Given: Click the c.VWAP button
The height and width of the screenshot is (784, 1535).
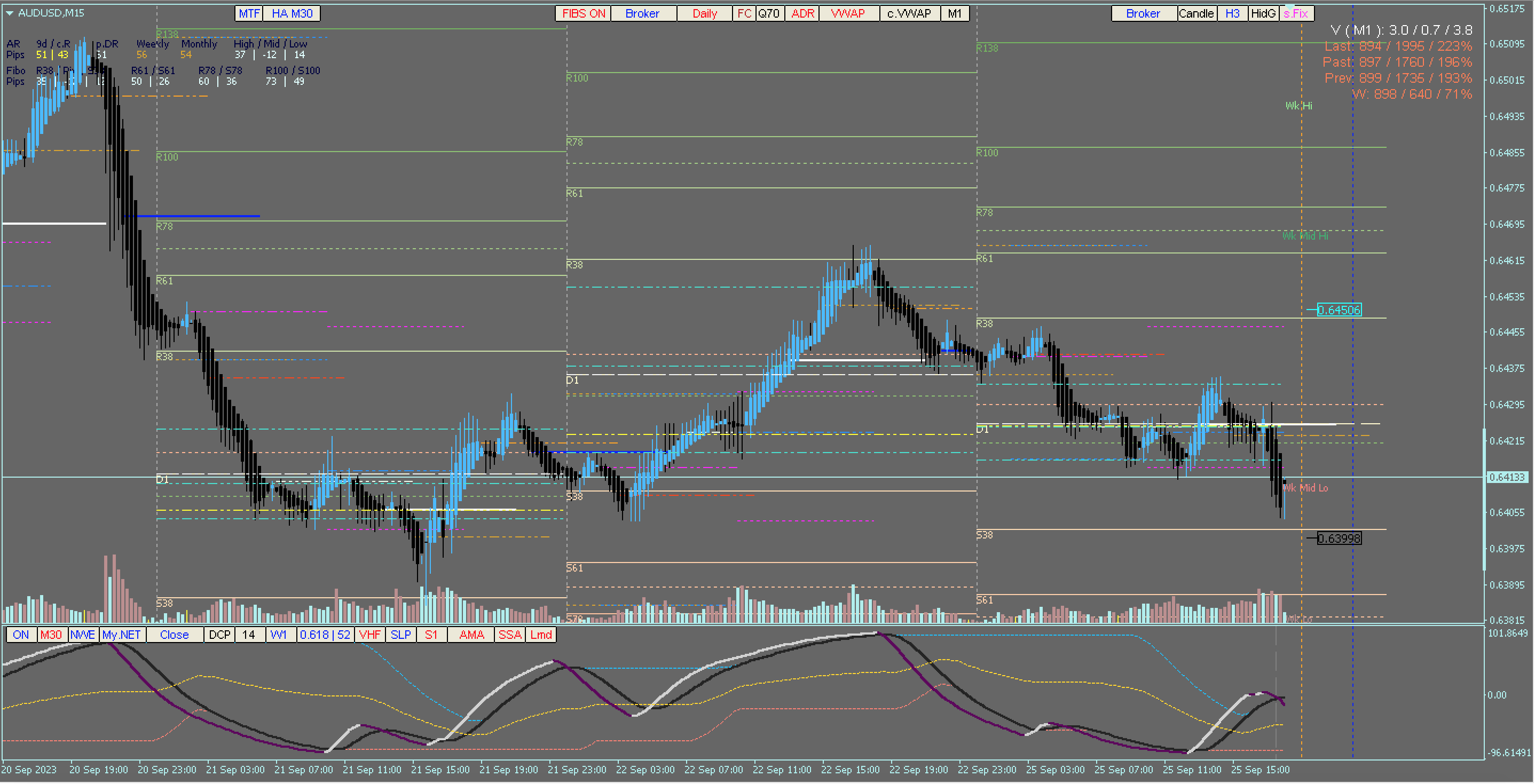Looking at the screenshot, I should 909,13.
